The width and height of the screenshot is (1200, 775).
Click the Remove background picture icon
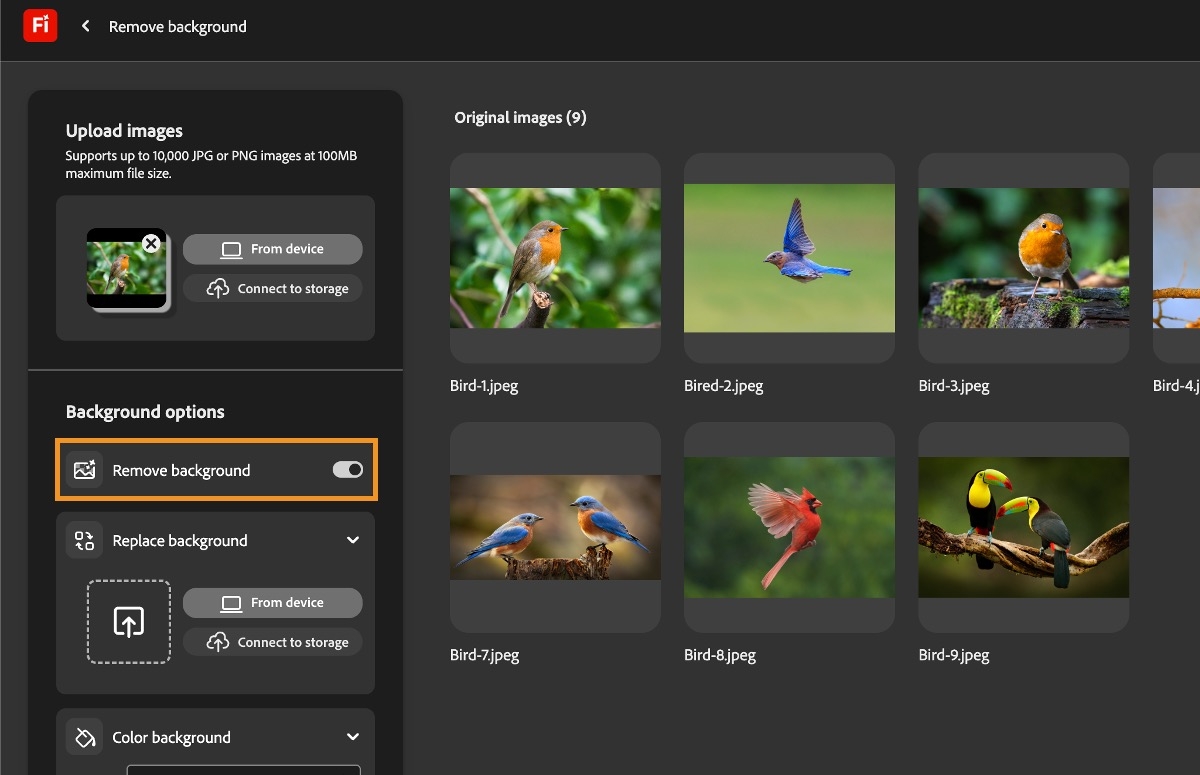[84, 470]
